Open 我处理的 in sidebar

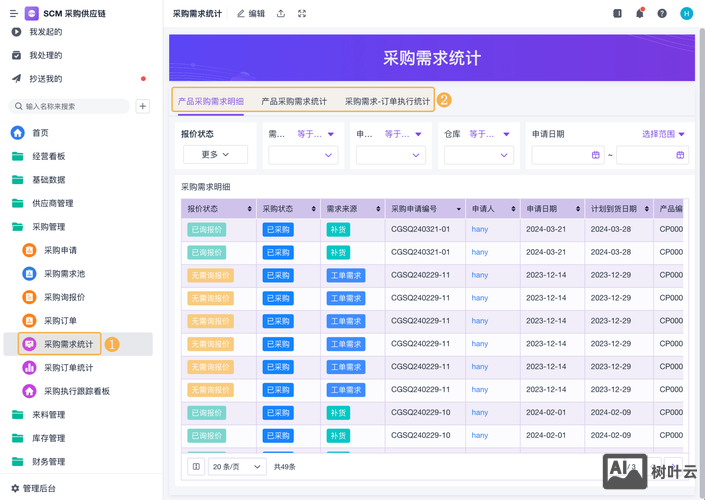(x=46, y=55)
